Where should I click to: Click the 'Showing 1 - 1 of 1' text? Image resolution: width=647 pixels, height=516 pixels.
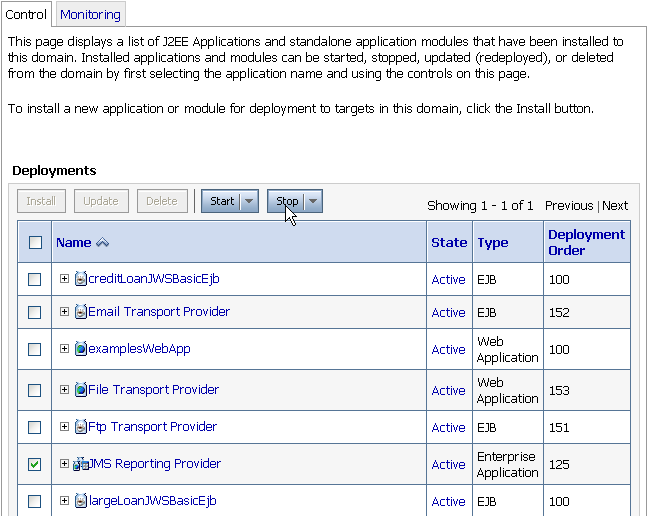tap(480, 205)
